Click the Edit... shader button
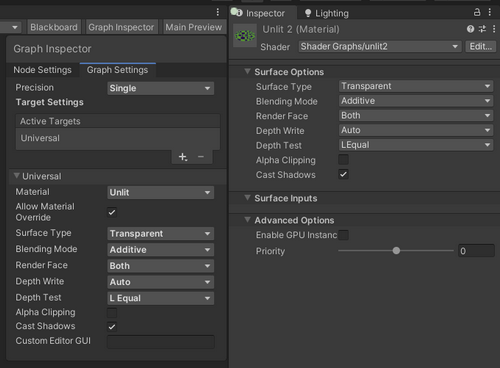The image size is (500, 368). (x=481, y=46)
